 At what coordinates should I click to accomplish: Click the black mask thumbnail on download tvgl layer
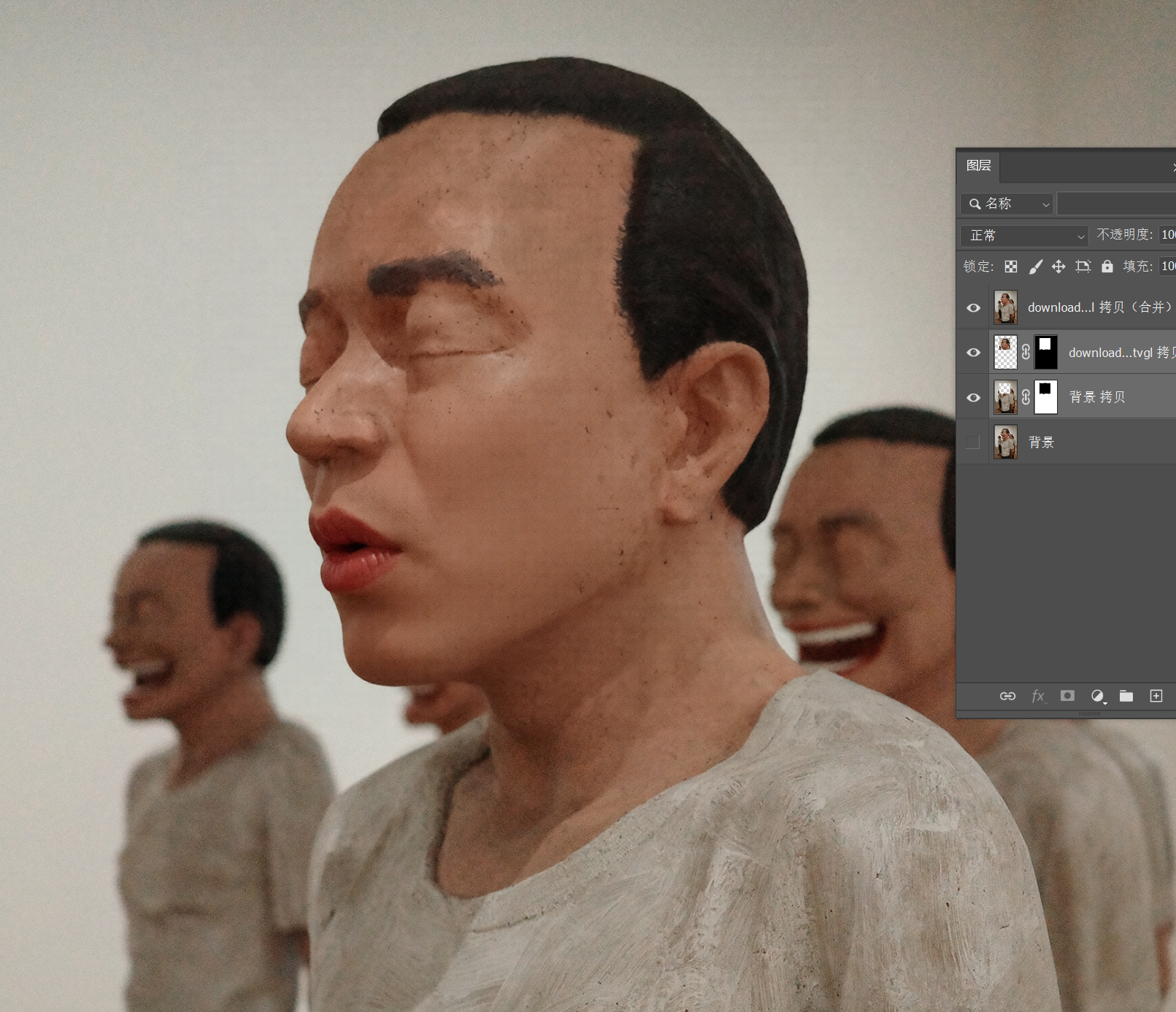click(x=1045, y=353)
